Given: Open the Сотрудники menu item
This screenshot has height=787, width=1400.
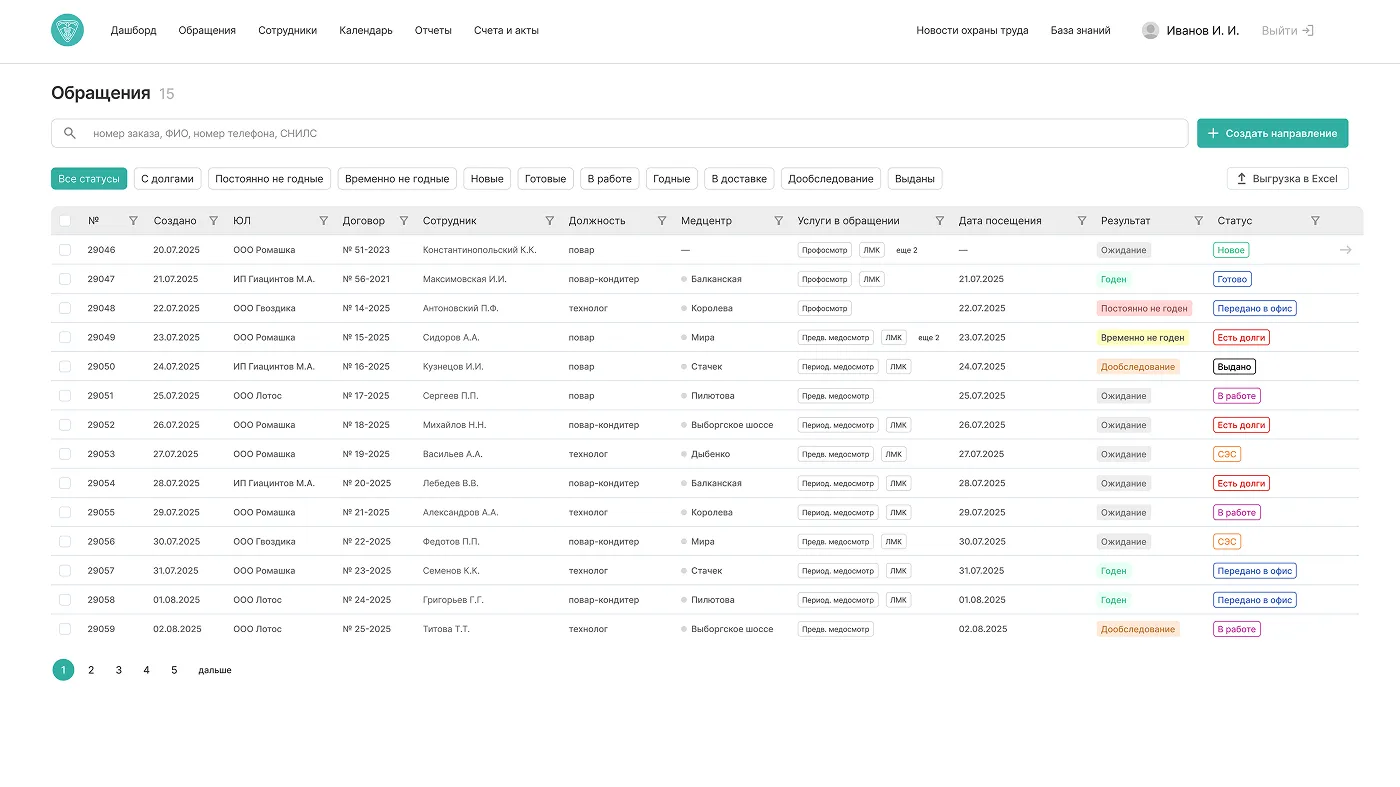Looking at the screenshot, I should pyautogui.click(x=287, y=30).
